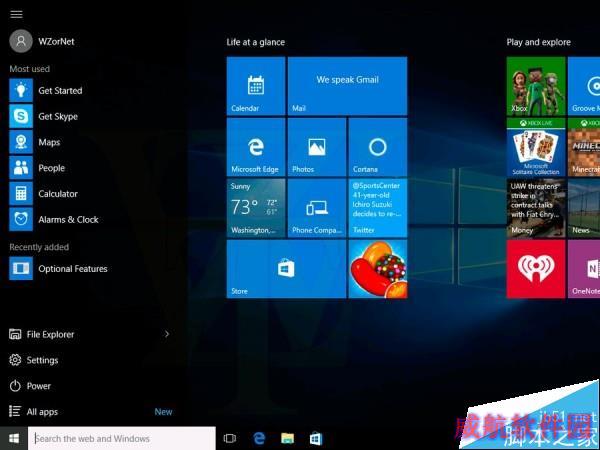The width and height of the screenshot is (600, 450).
Task: Open the Groove Music tile
Action: coord(584,86)
